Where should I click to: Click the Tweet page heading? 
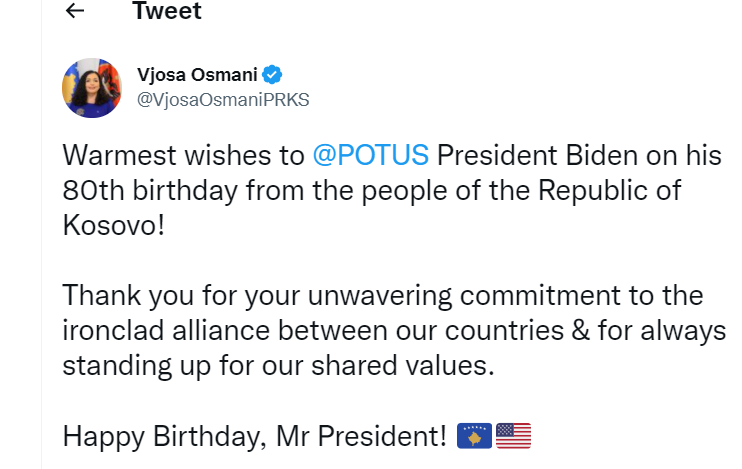(166, 12)
